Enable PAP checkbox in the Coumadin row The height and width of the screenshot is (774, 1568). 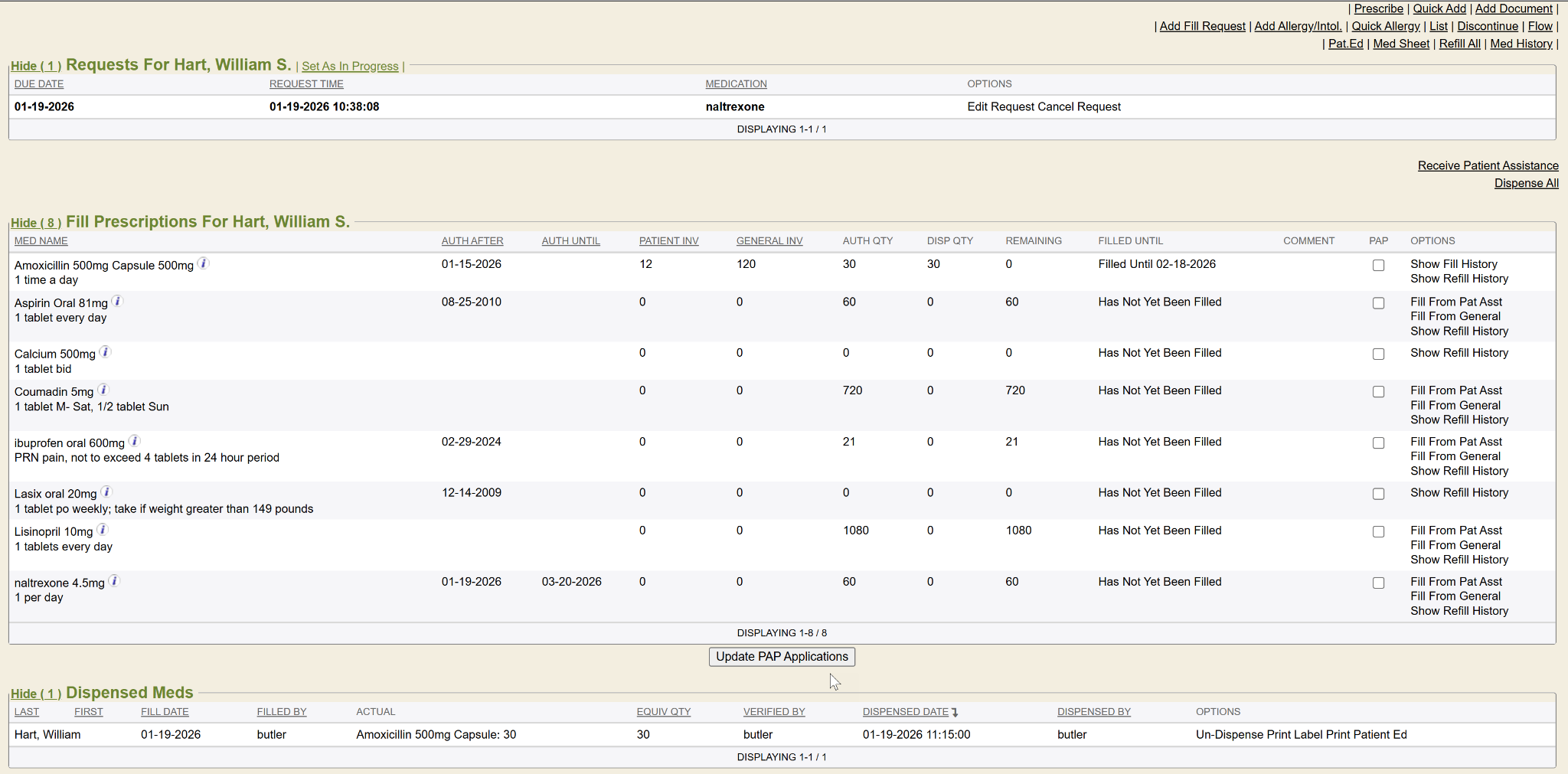tap(1378, 392)
